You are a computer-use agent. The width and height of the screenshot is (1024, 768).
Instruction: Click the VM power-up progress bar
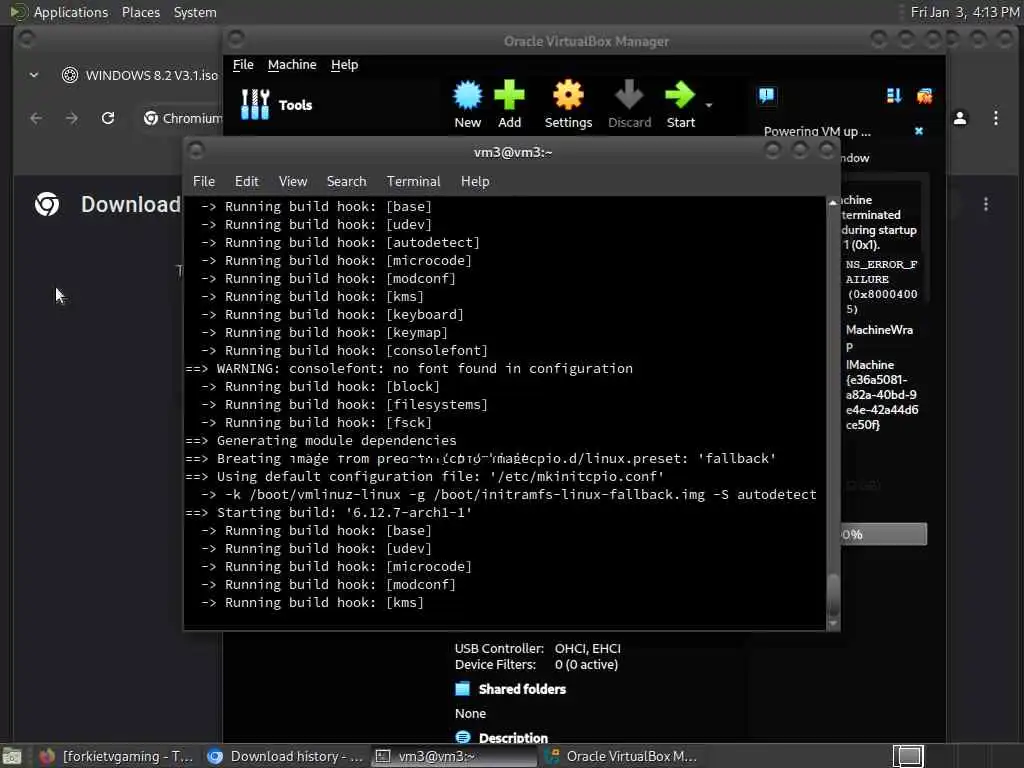[884, 534]
